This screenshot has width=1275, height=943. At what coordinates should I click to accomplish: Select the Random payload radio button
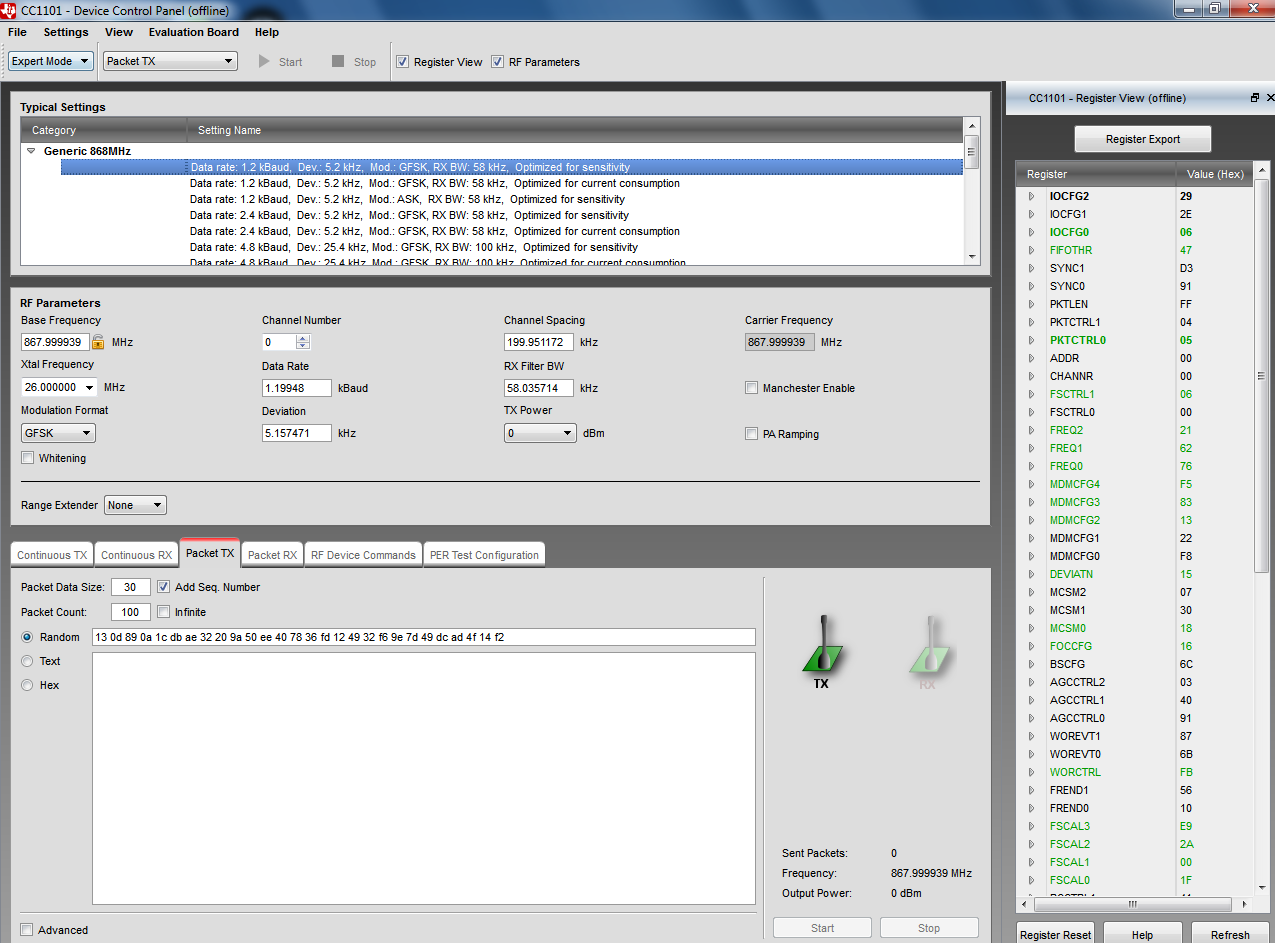(x=27, y=637)
